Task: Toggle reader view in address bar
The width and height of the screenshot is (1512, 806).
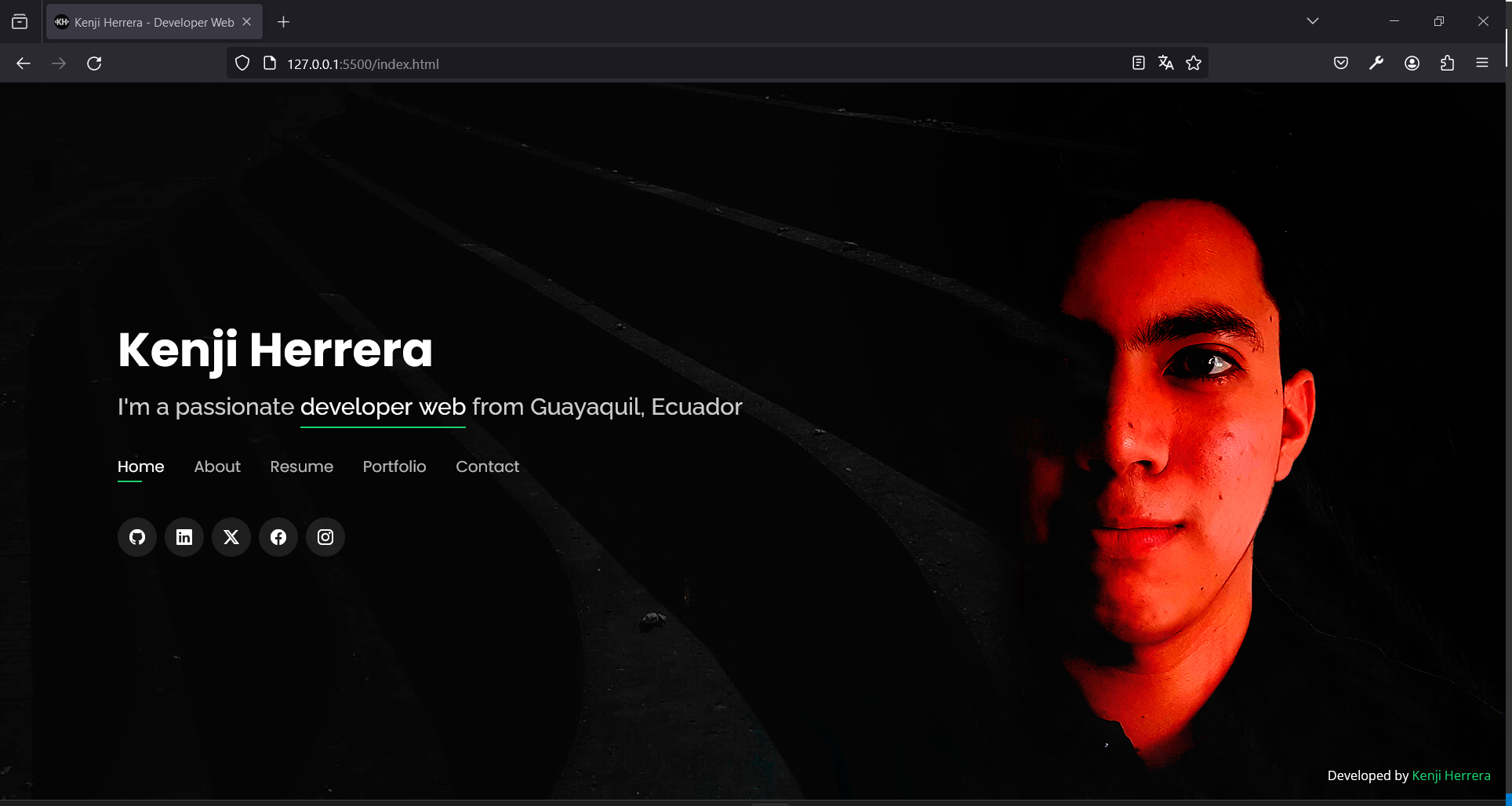Action: point(1139,64)
